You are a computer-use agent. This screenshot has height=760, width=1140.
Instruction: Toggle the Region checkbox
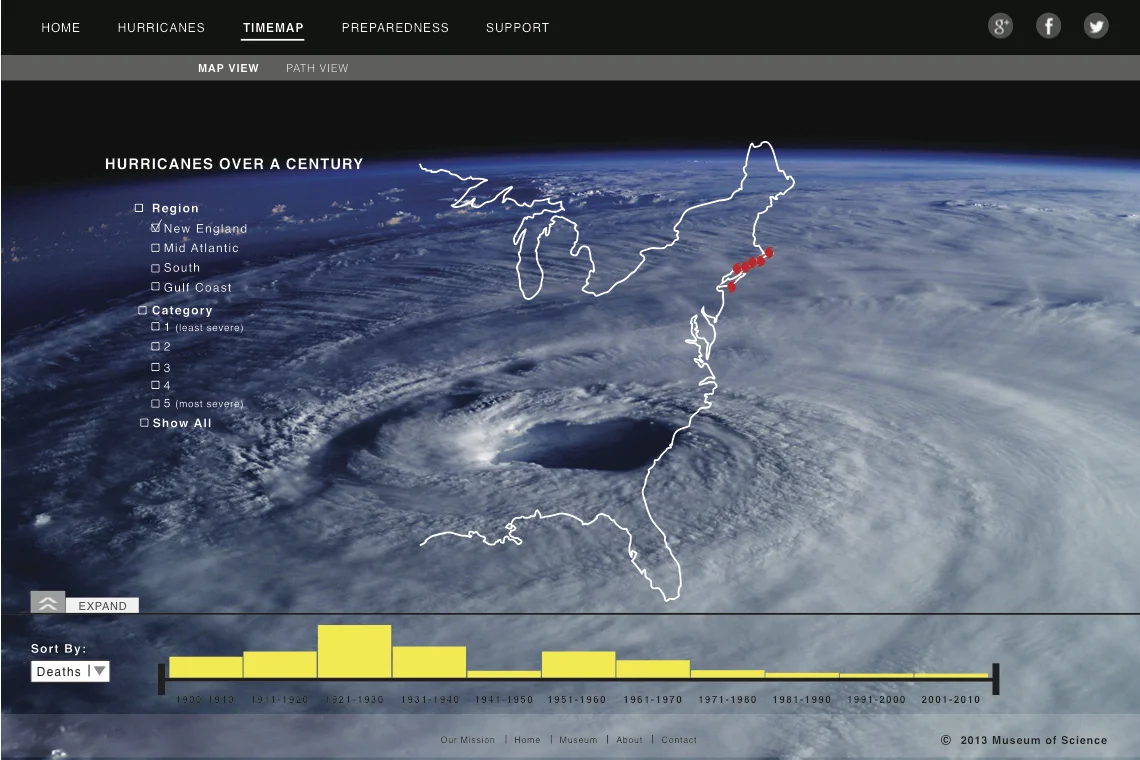coord(139,208)
